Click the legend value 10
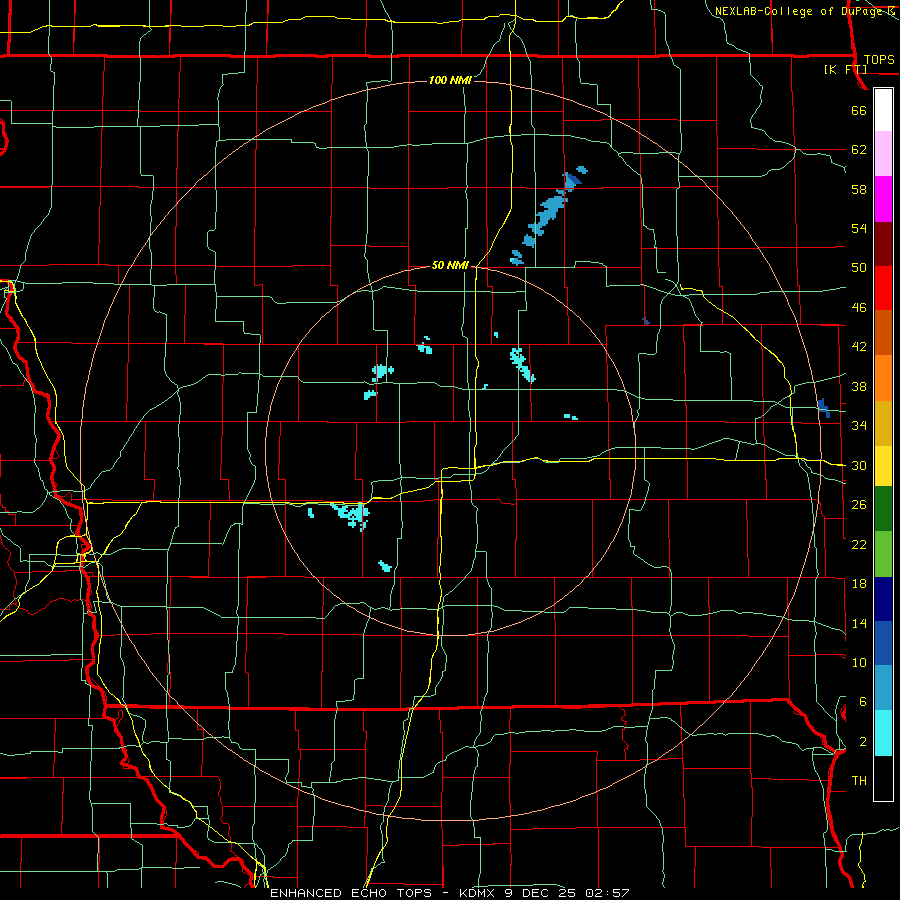900x900 pixels. (x=859, y=662)
